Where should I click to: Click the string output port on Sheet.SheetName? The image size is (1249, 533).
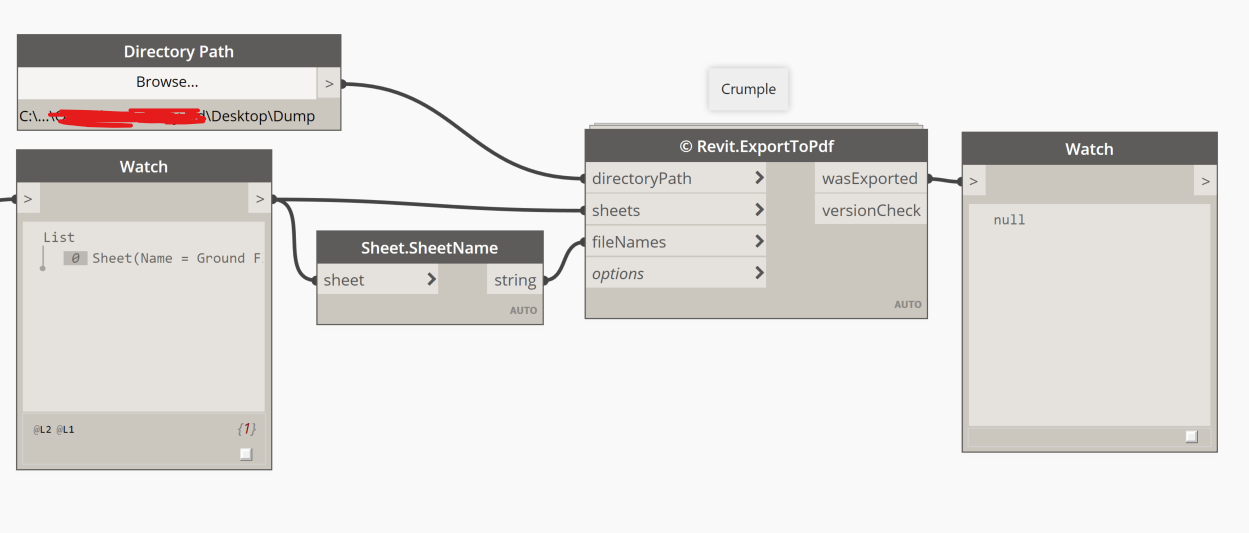point(515,281)
